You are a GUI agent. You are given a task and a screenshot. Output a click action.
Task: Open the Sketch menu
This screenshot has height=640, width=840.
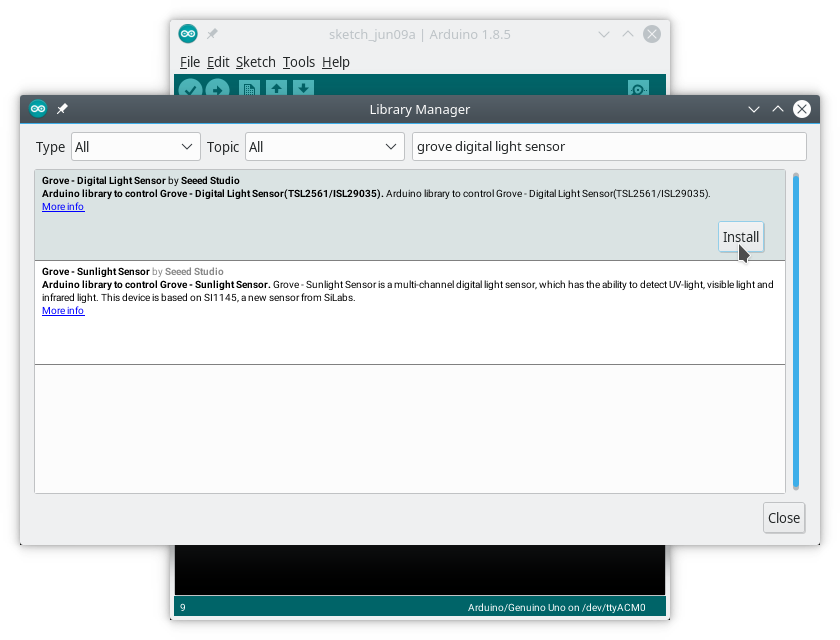(x=255, y=62)
